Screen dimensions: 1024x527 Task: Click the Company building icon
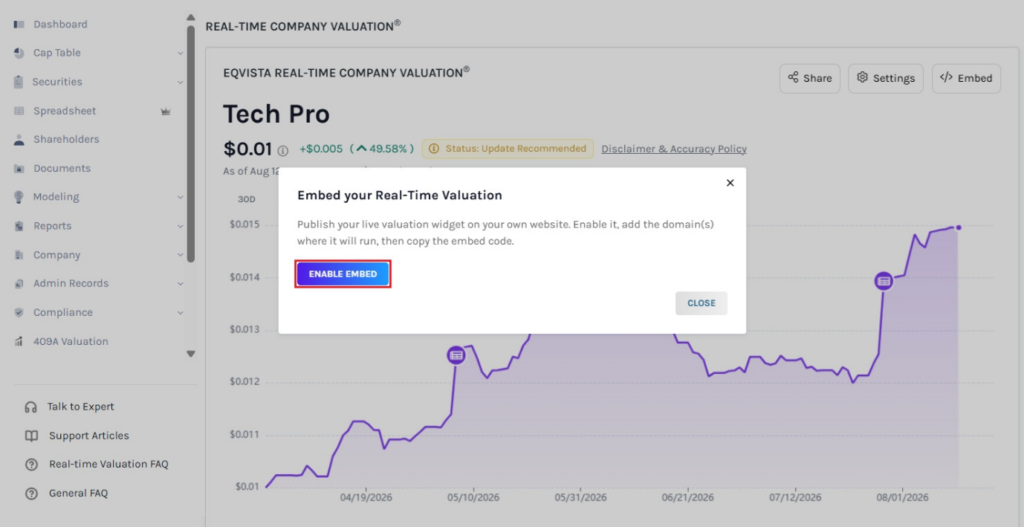(19, 255)
